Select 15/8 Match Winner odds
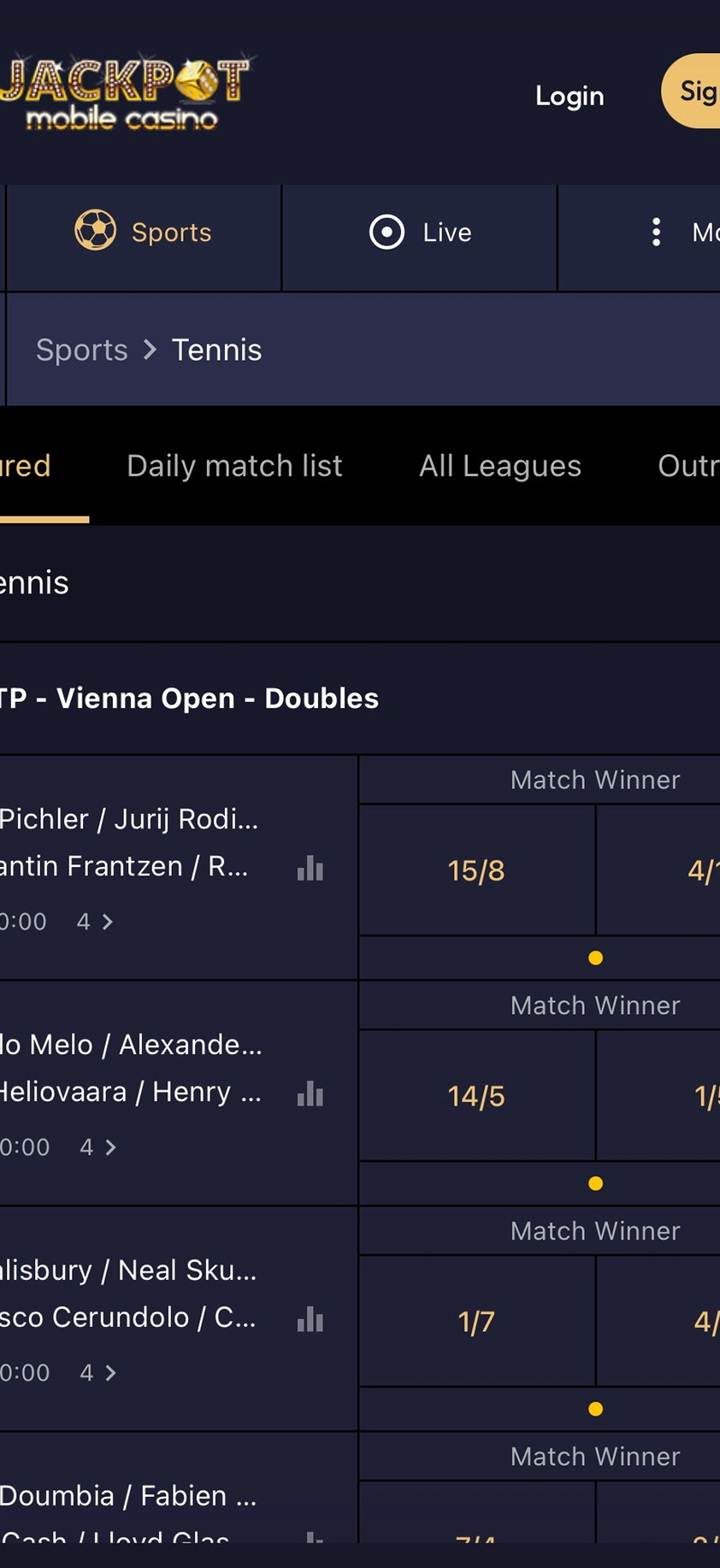 point(476,870)
